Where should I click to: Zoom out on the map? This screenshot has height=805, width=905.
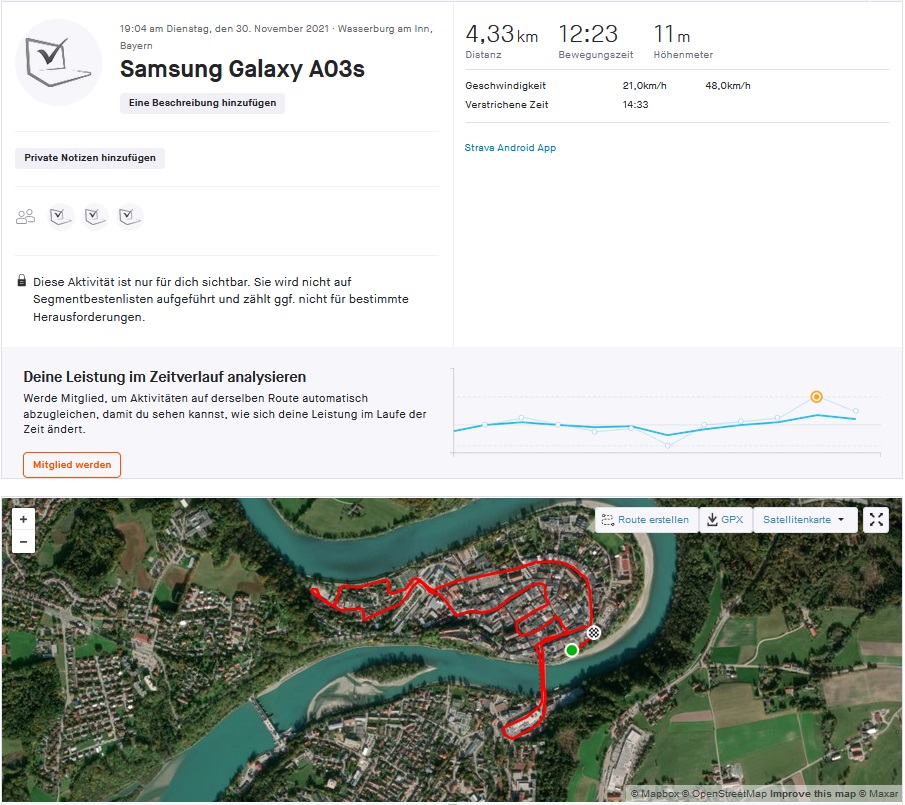24,543
